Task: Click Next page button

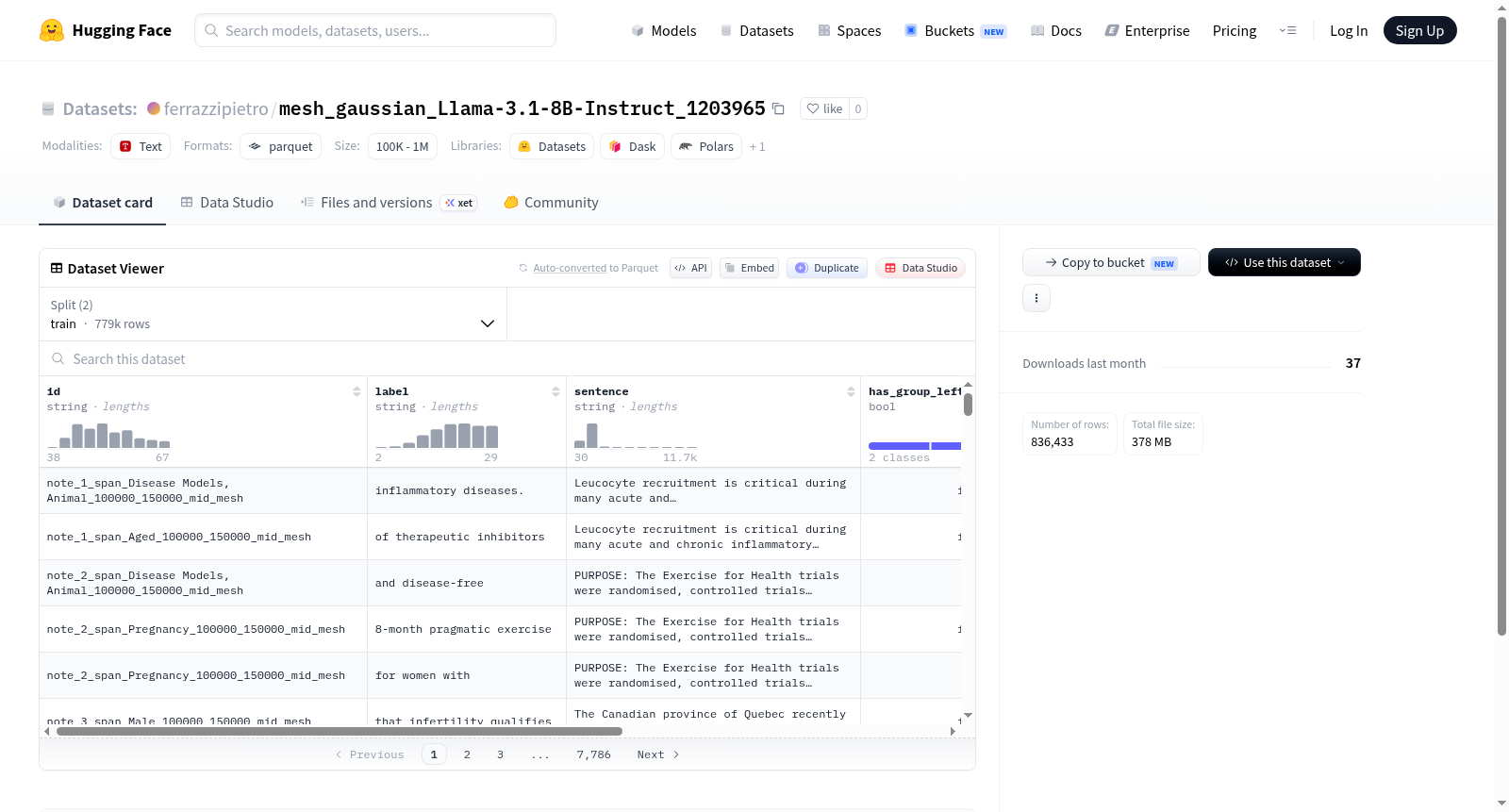Action: (658, 754)
